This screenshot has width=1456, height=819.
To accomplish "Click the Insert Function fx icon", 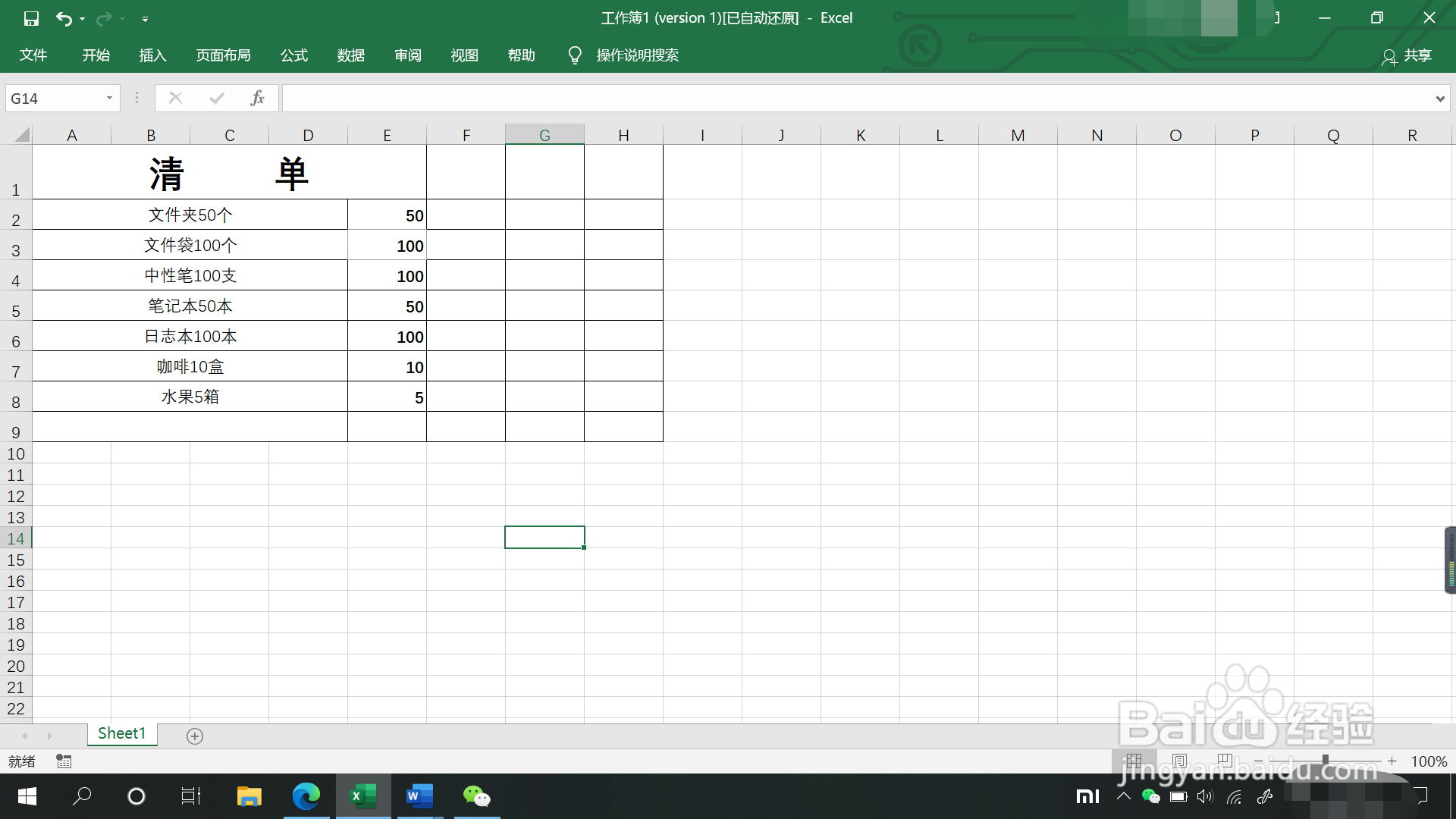I will coord(257,98).
